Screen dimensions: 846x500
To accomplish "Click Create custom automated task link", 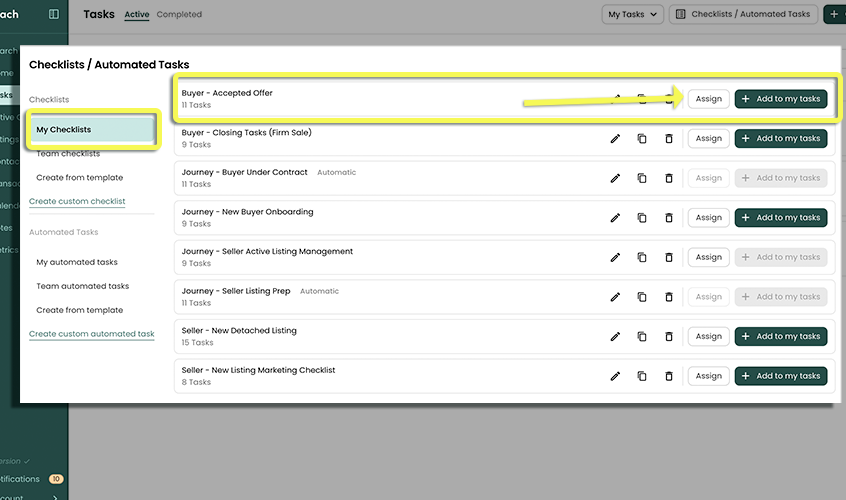I will (92, 334).
